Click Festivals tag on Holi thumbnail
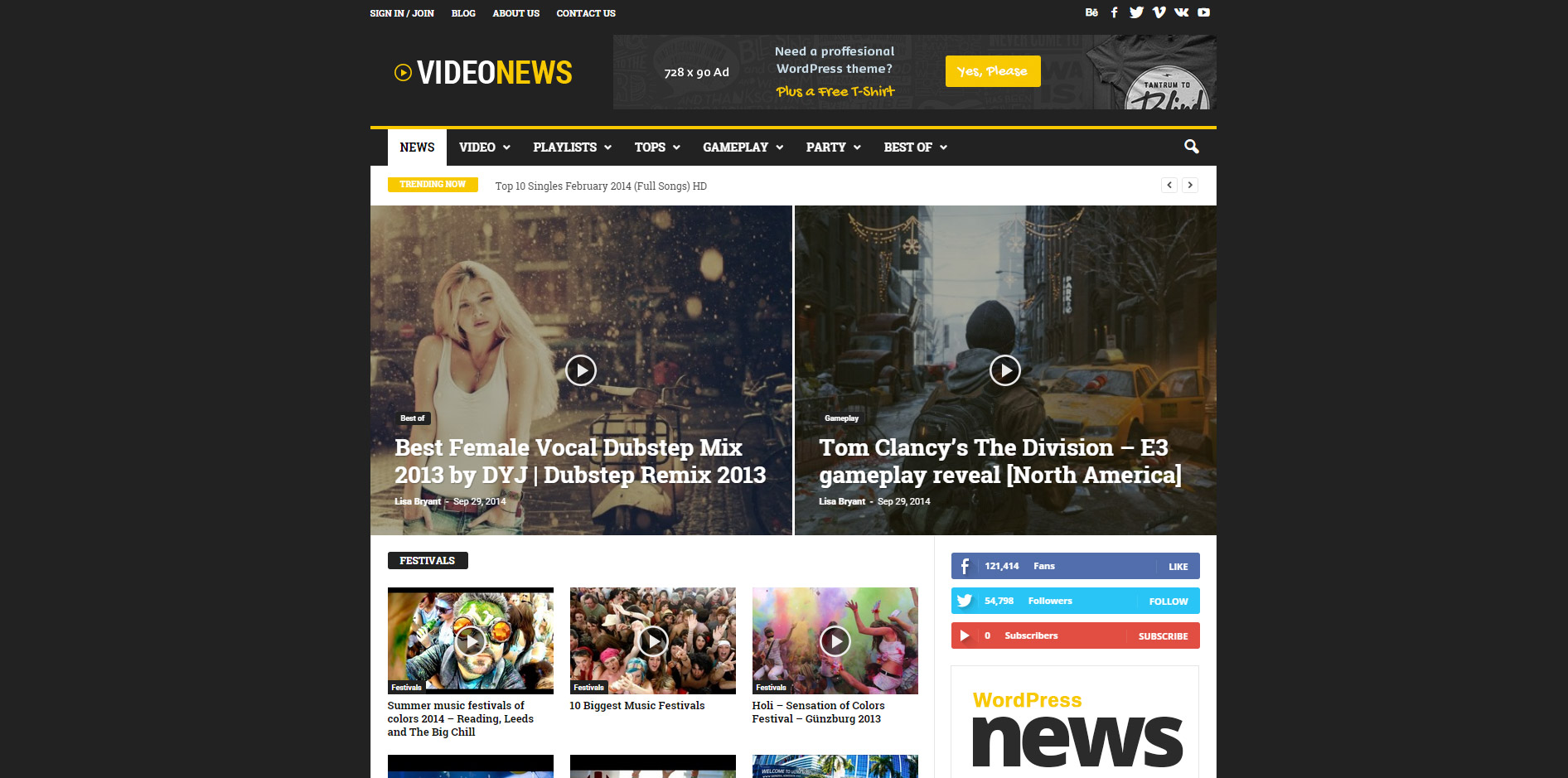 coord(771,688)
